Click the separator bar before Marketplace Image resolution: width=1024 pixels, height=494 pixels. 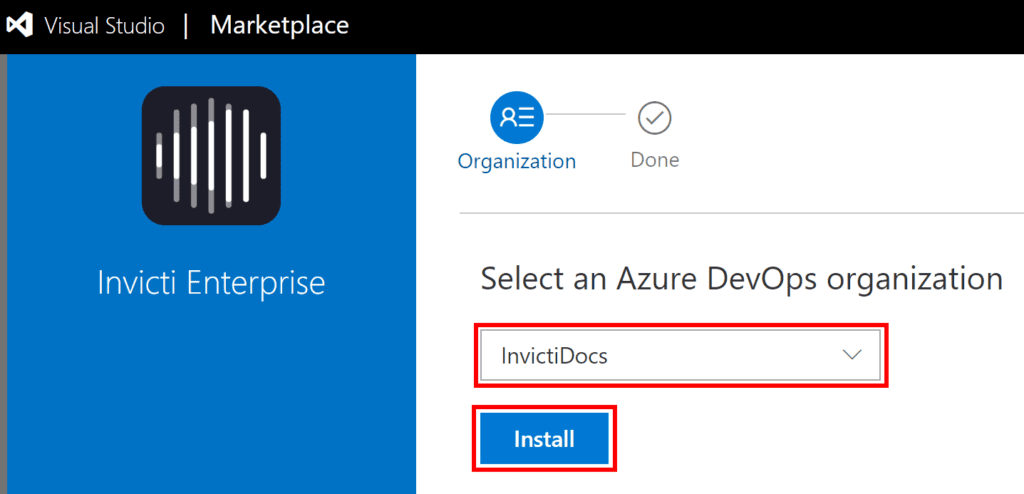click(x=186, y=26)
